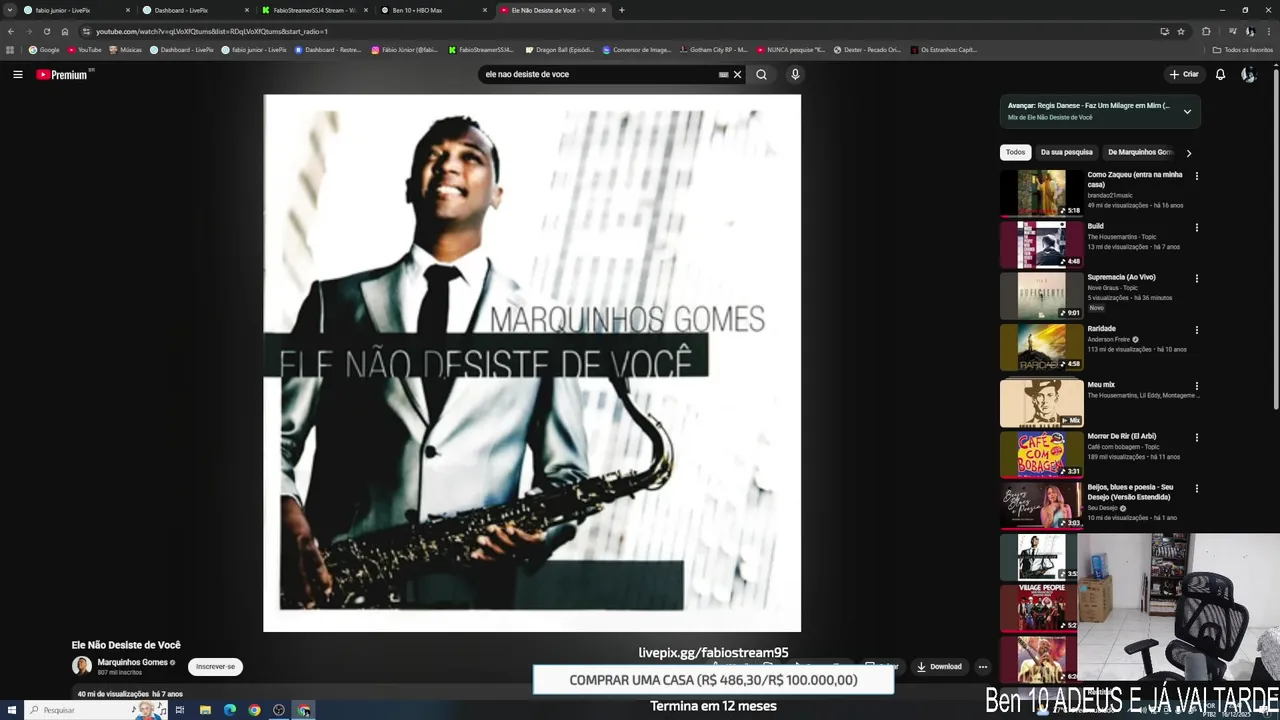Open 'Supremacia (Ao Vivo)' video title
Screen dimensions: 1280x720
[x=1121, y=277]
